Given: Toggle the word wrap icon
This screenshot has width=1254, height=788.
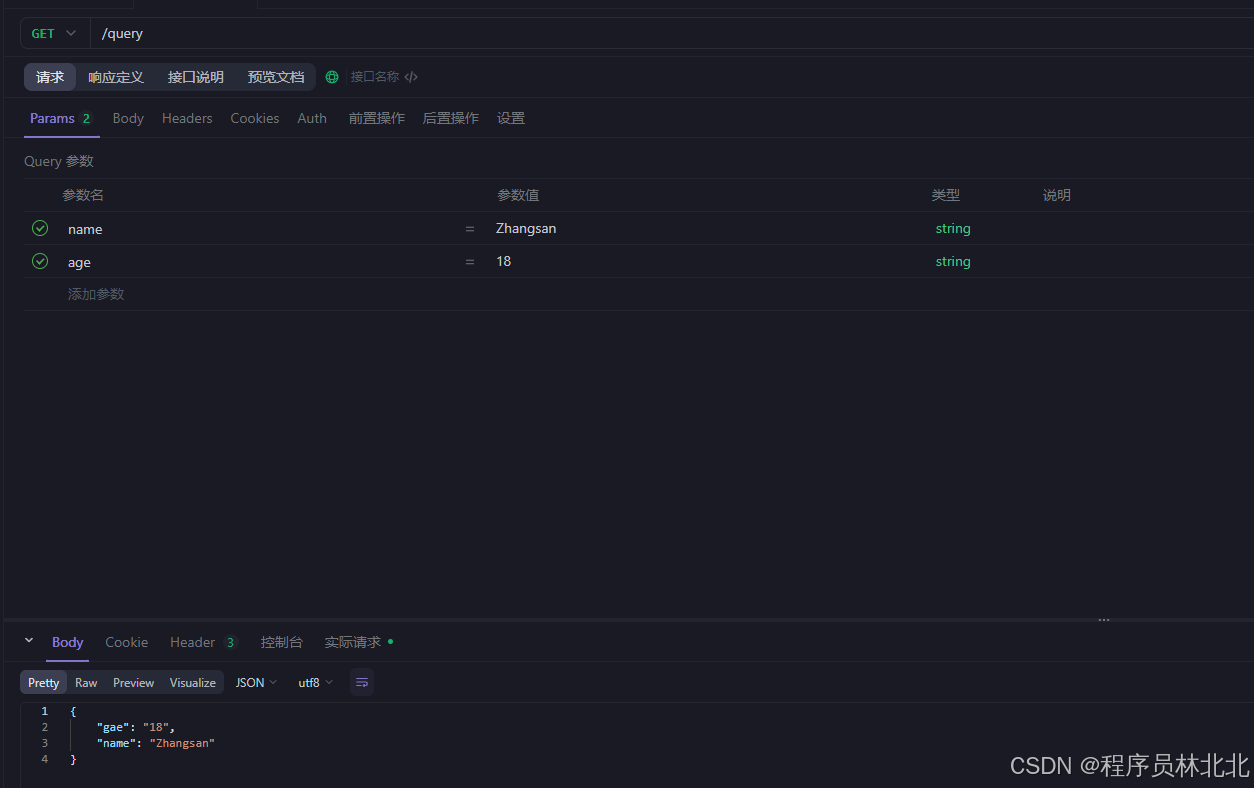Looking at the screenshot, I should pos(362,682).
